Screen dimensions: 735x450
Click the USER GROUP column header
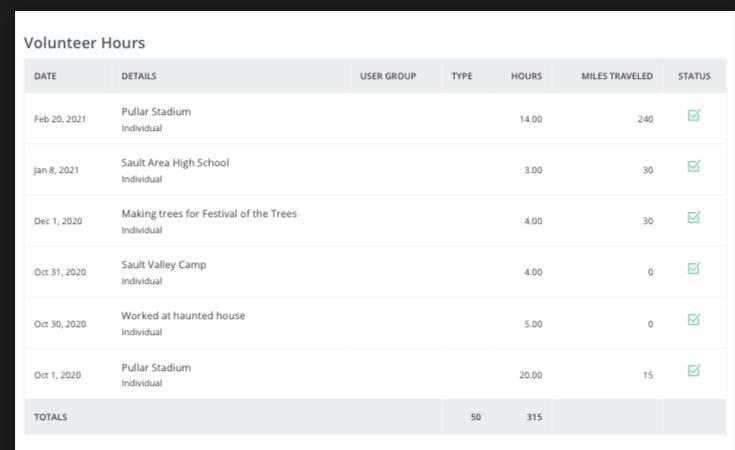pyautogui.click(x=388, y=76)
